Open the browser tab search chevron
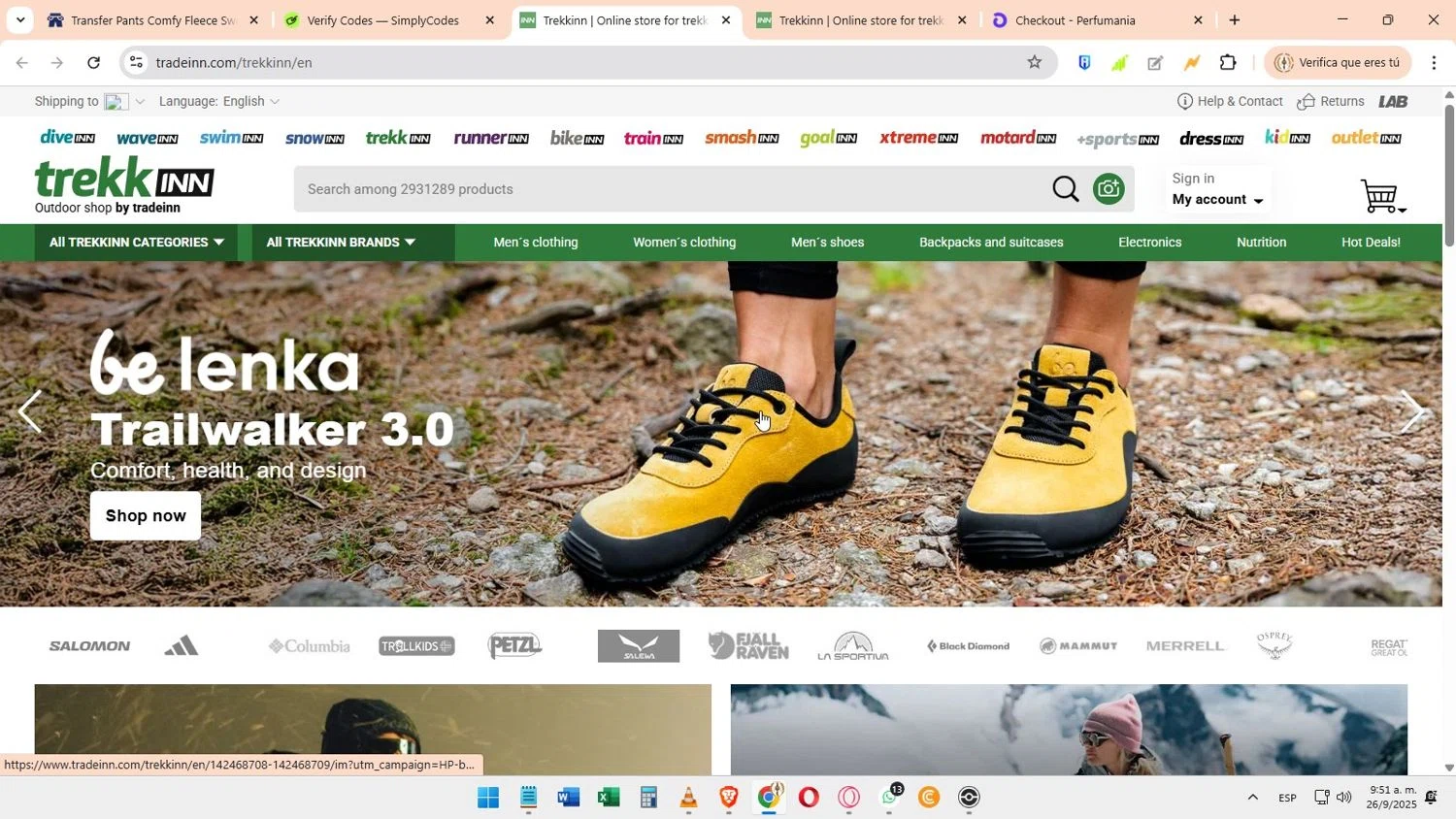The height and width of the screenshot is (819, 1456). [x=19, y=19]
